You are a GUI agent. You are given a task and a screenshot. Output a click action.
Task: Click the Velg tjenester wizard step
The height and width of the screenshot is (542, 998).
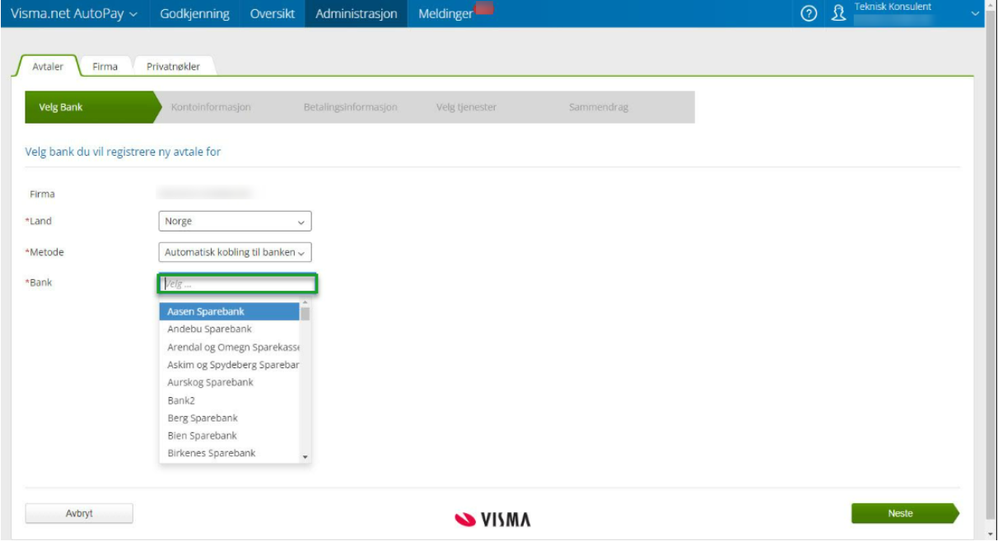click(x=466, y=107)
